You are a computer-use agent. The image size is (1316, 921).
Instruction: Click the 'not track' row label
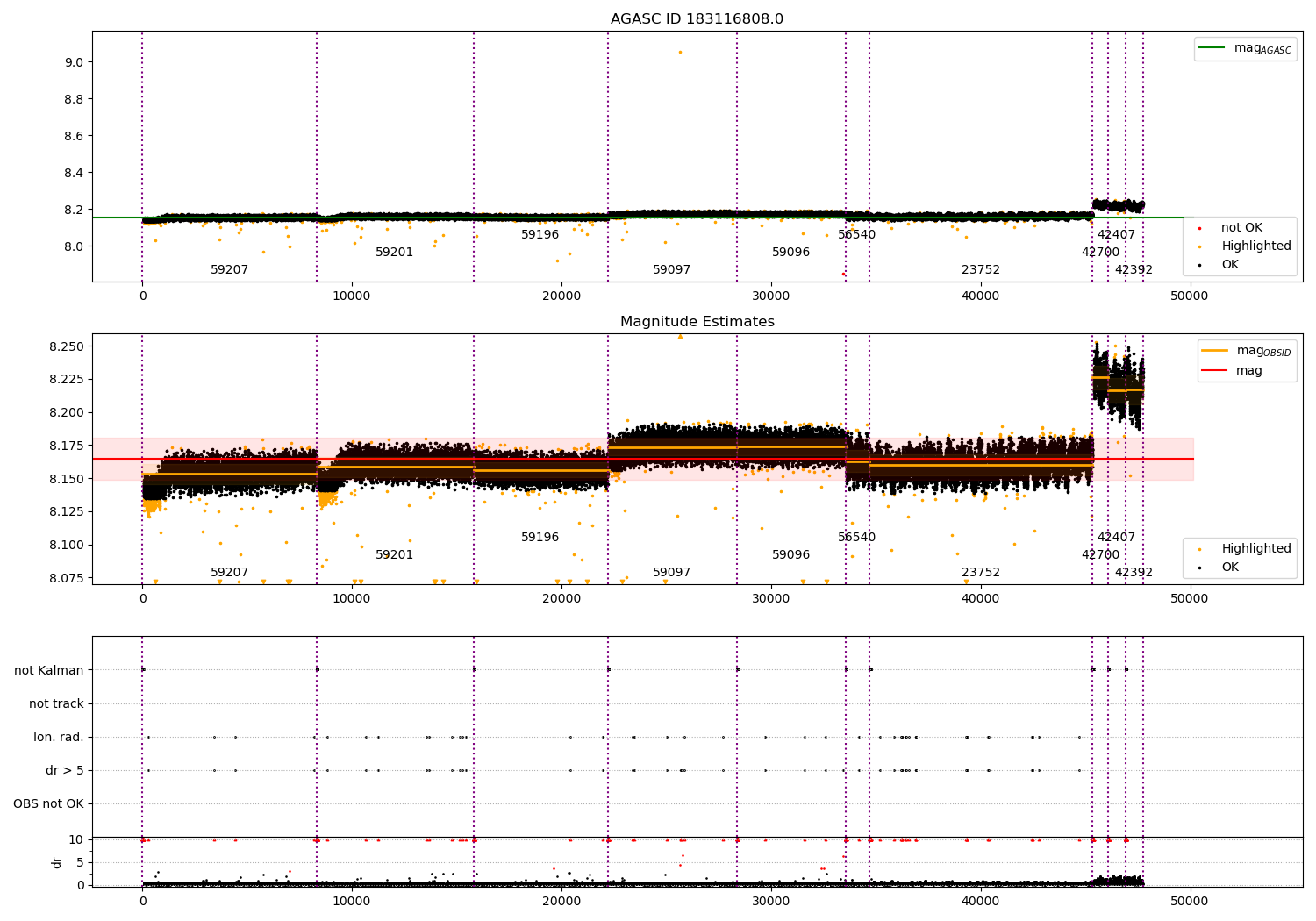click(57, 704)
